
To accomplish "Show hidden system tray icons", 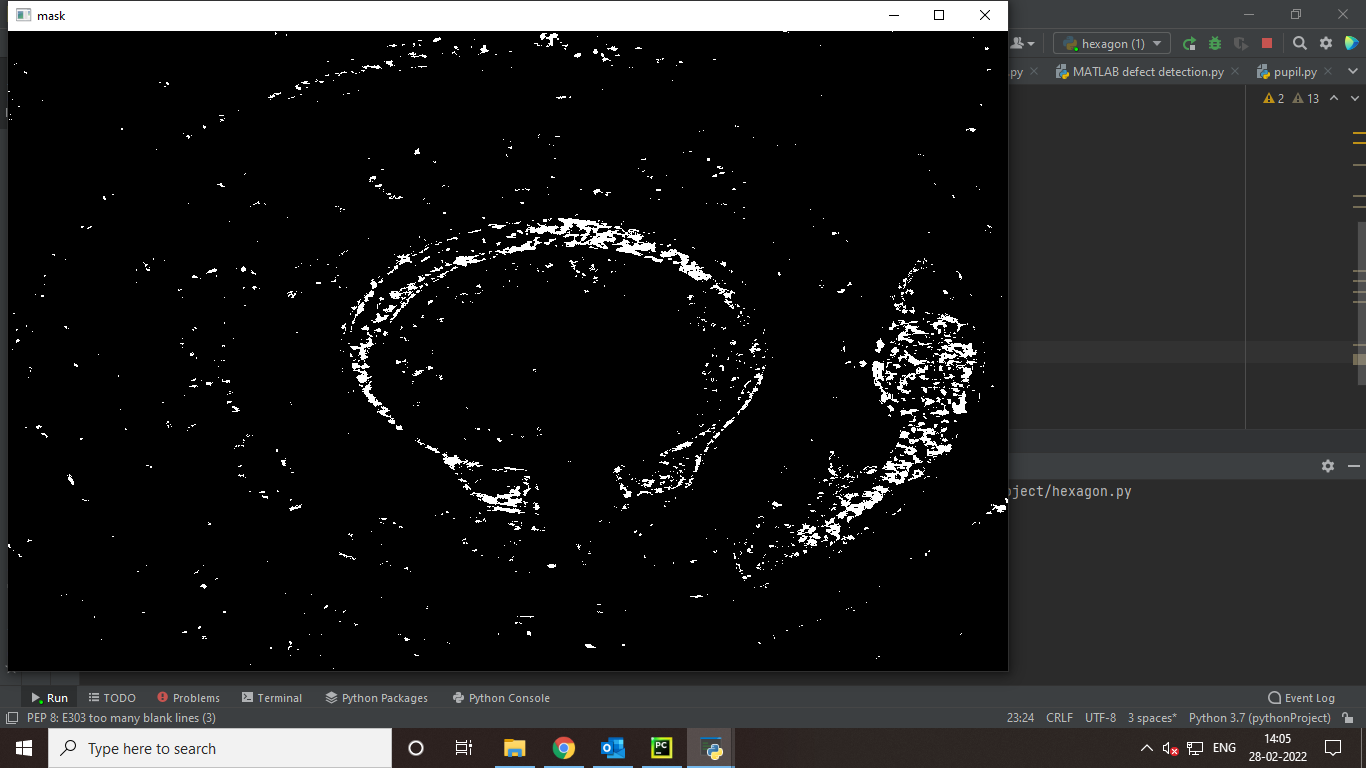I will coord(1146,748).
